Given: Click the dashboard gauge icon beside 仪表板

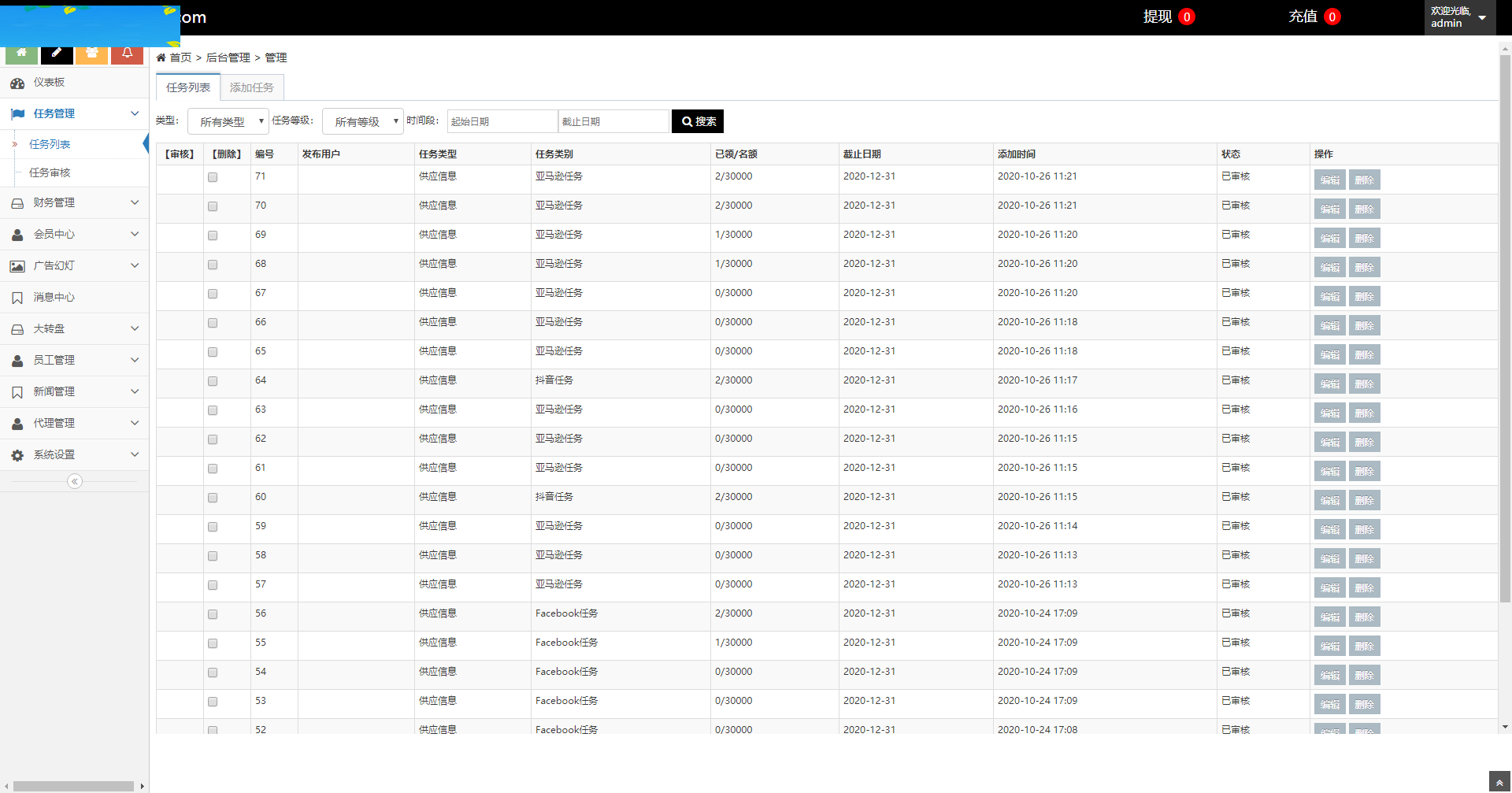Looking at the screenshot, I should tap(17, 83).
